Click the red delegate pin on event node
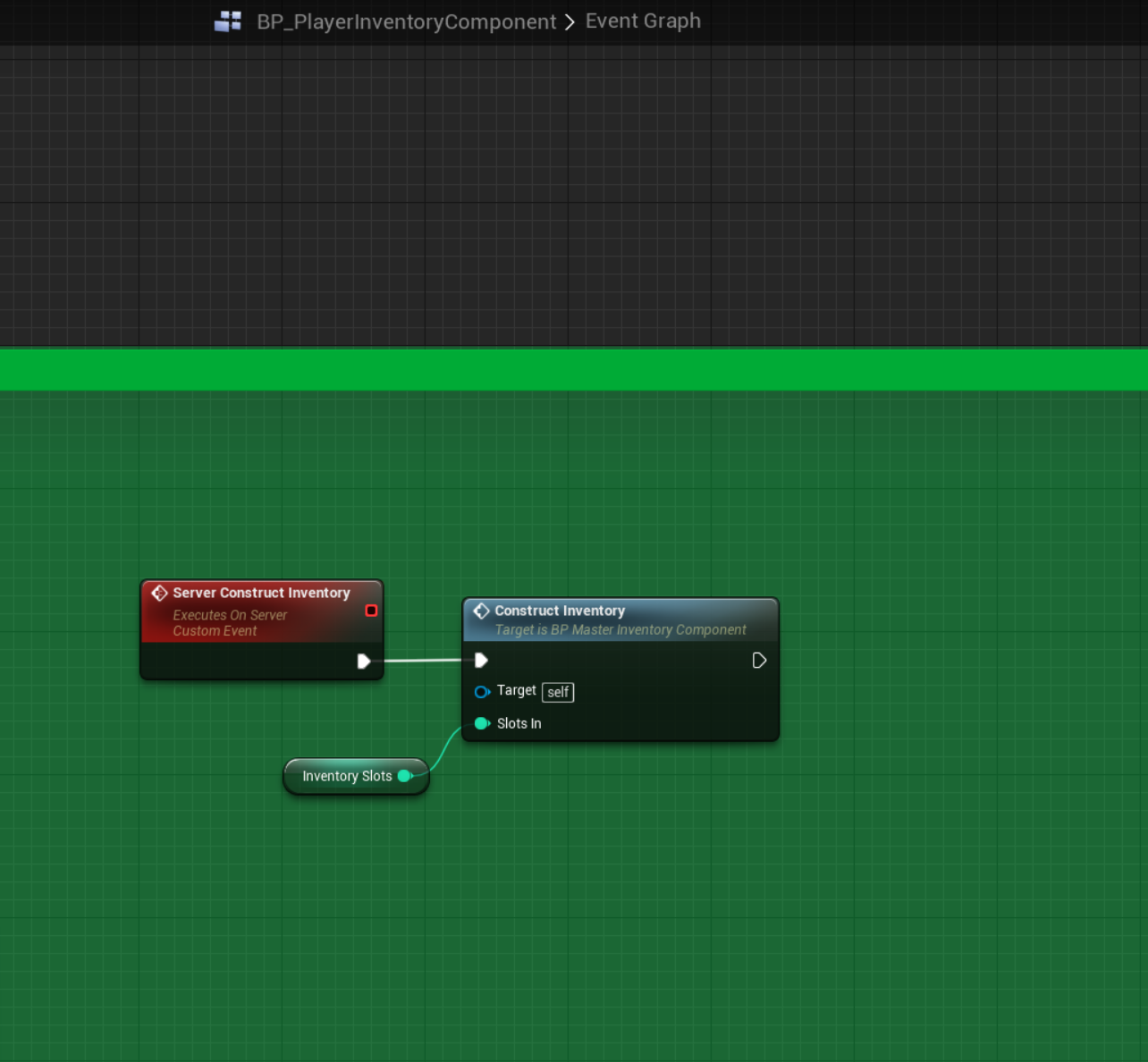The width and height of the screenshot is (1148, 1062). click(371, 611)
